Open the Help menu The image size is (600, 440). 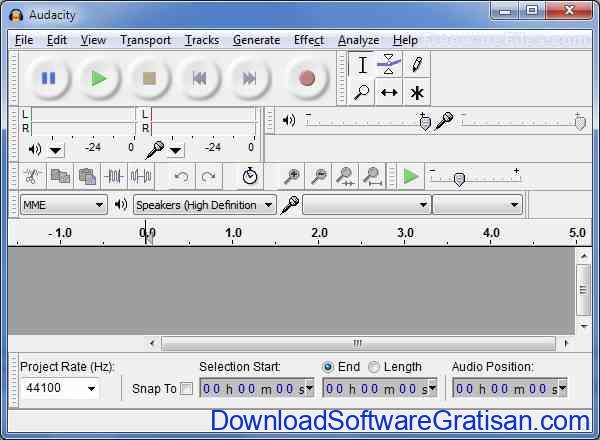point(405,40)
